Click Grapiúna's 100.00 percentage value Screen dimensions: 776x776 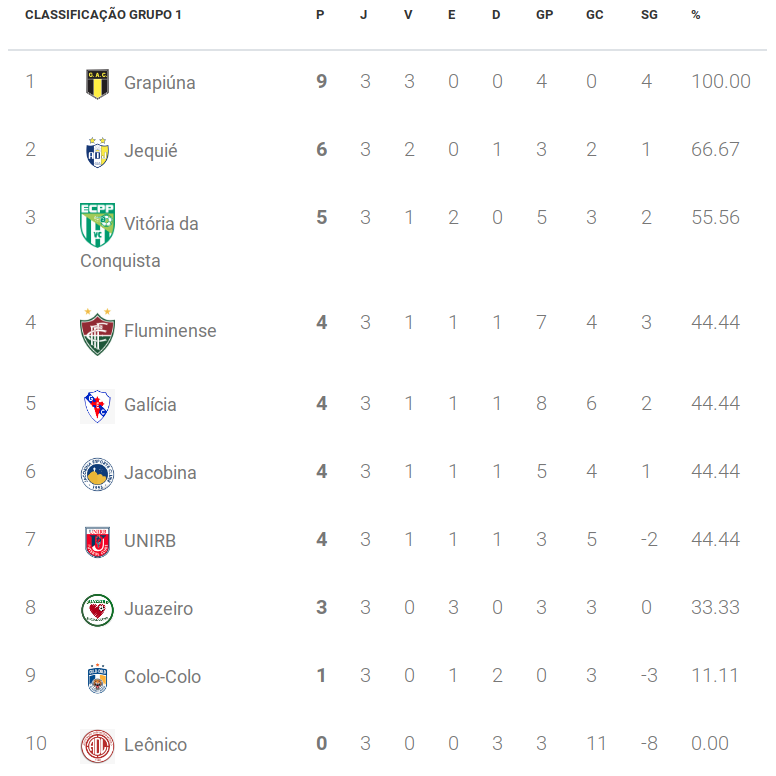pos(721,82)
